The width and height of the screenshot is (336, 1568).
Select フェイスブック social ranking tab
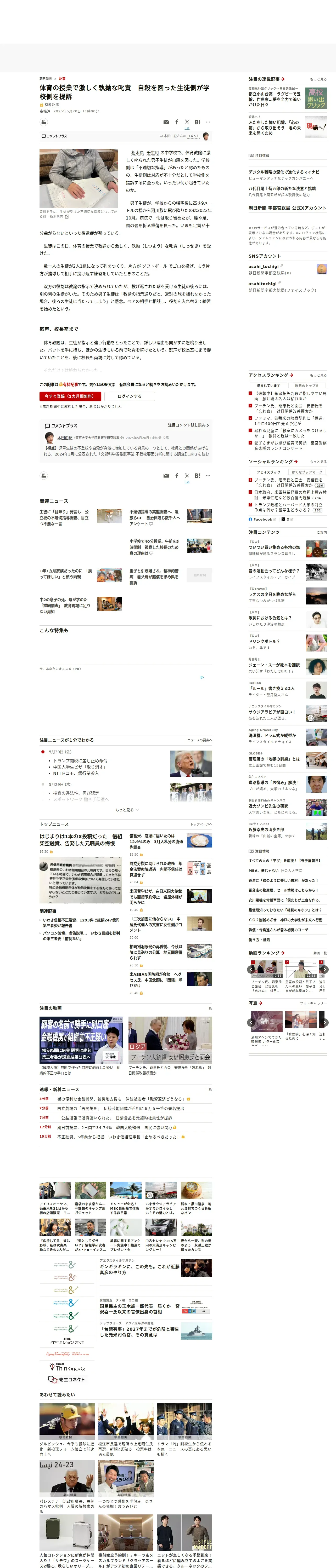click(x=268, y=472)
